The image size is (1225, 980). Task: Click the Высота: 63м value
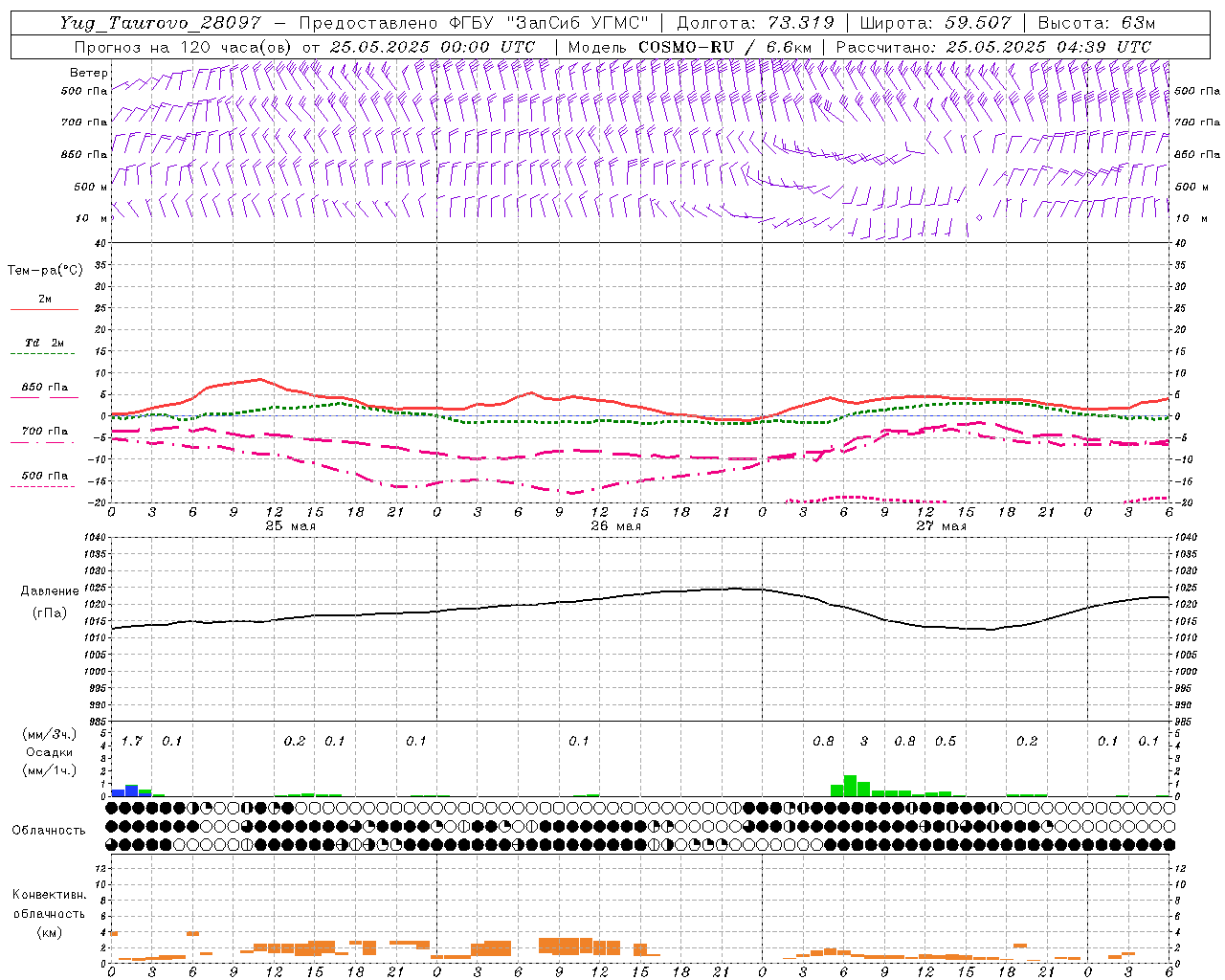point(1097,23)
